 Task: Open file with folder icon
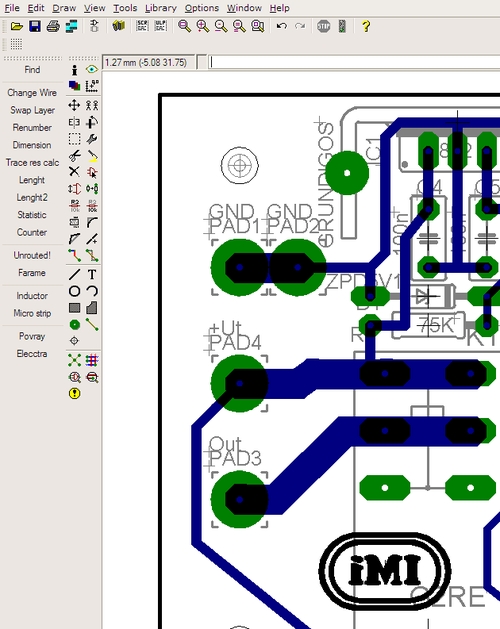coord(16,26)
